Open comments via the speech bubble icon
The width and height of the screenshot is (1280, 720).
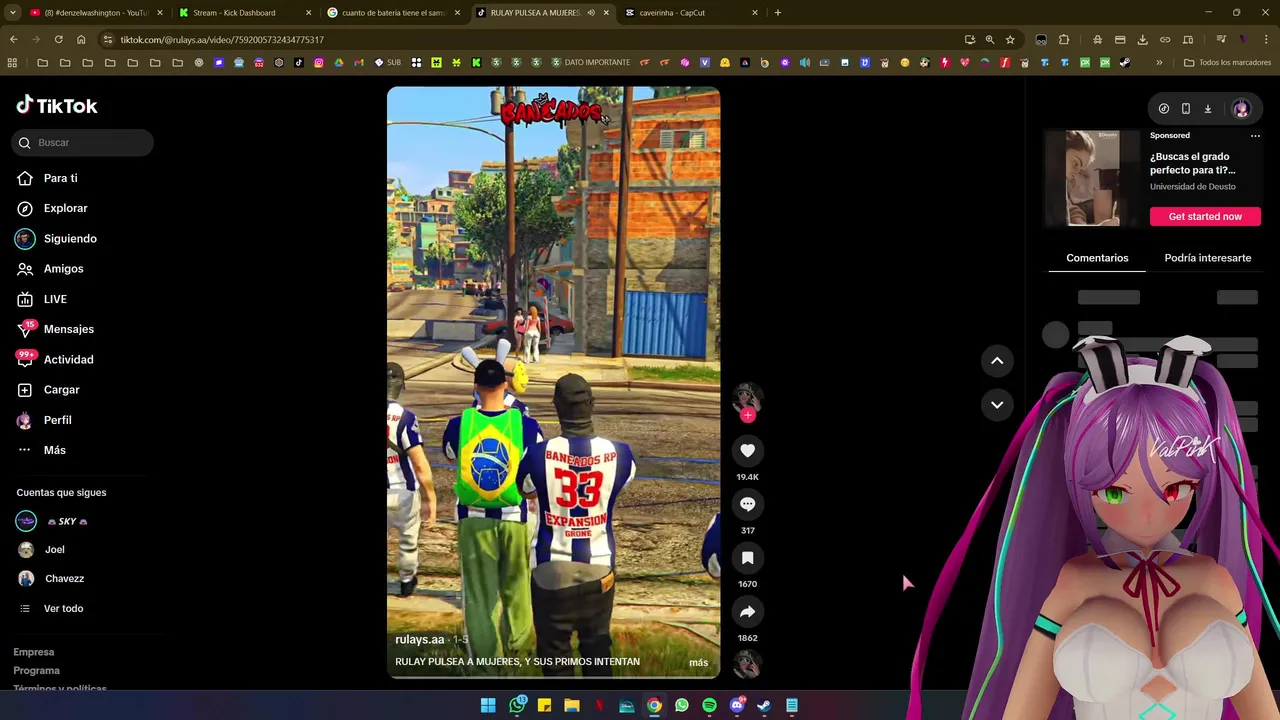tap(747, 505)
